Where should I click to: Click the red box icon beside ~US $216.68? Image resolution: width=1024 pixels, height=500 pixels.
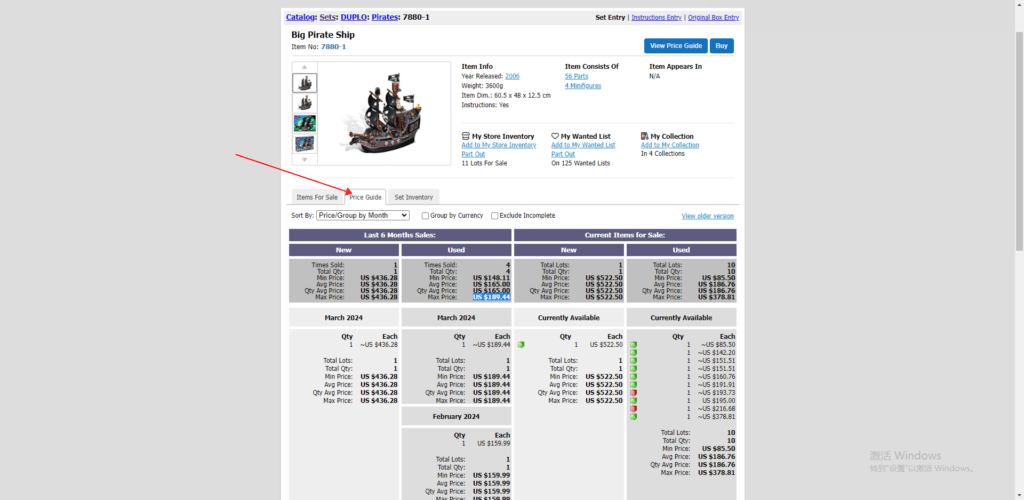(x=633, y=409)
